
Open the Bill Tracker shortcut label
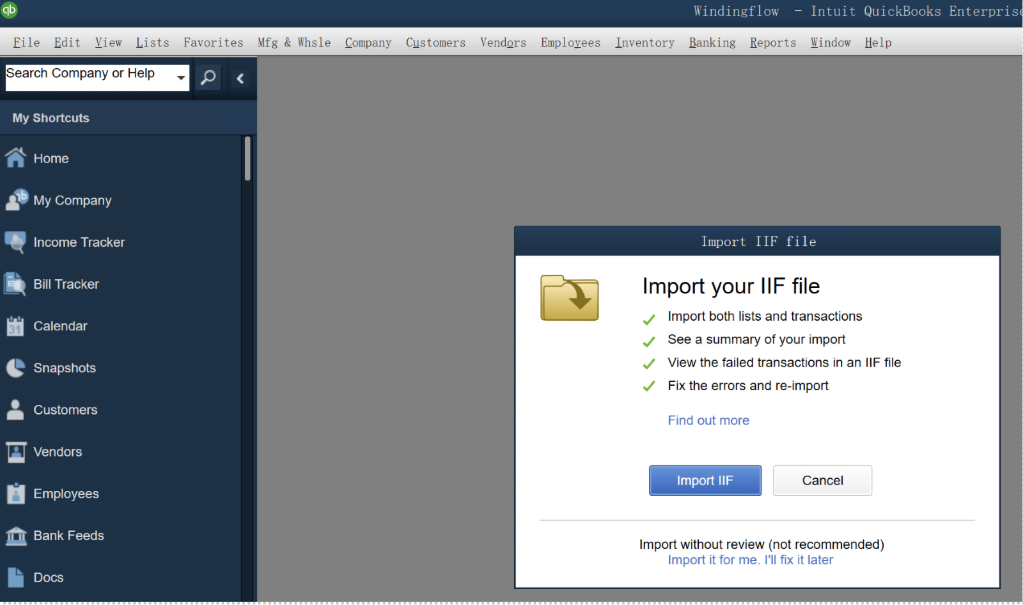point(66,284)
